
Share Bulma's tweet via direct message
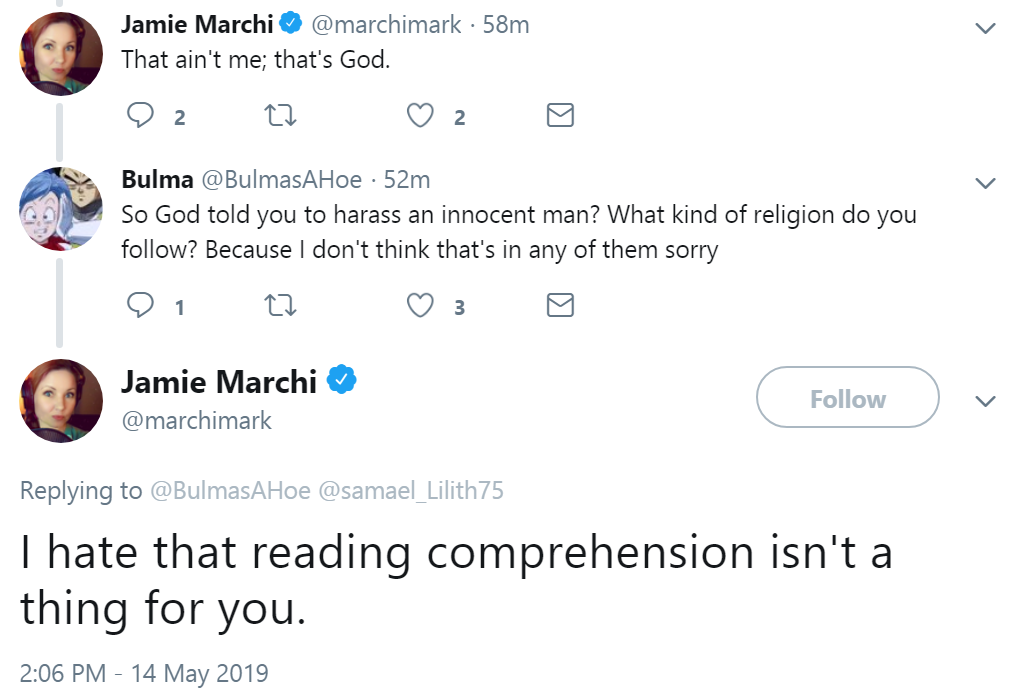click(x=560, y=306)
